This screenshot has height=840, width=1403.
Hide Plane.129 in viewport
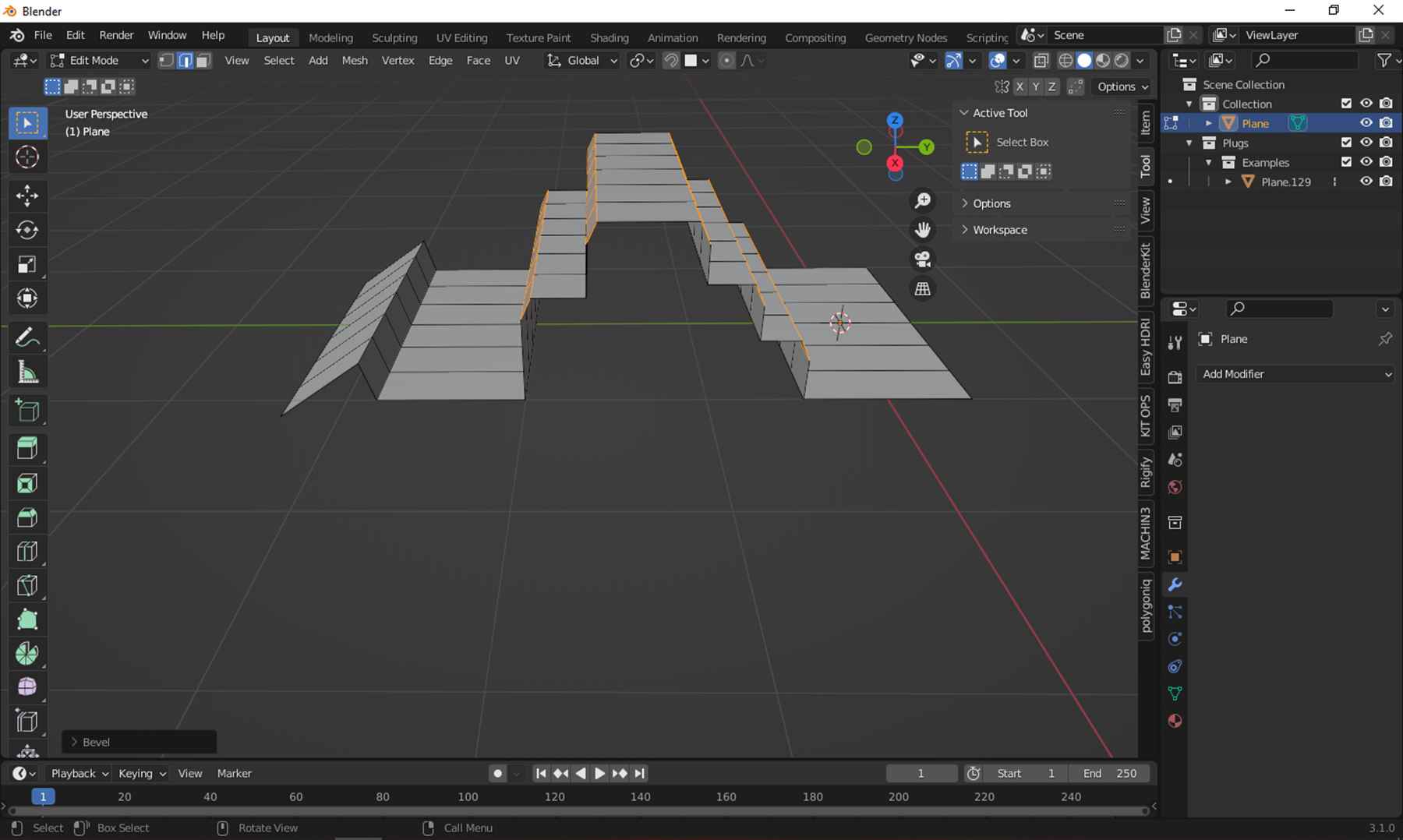[x=1366, y=182]
